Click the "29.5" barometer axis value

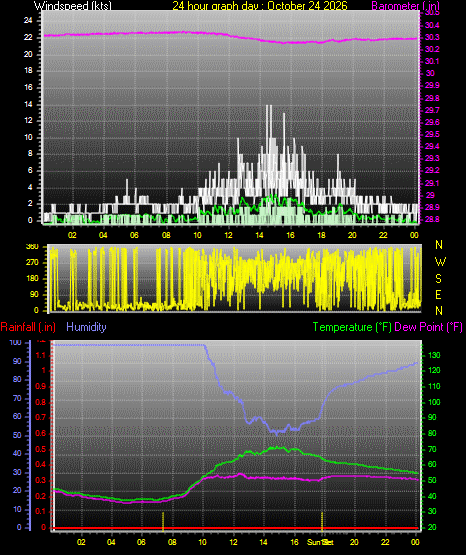pos(432,134)
